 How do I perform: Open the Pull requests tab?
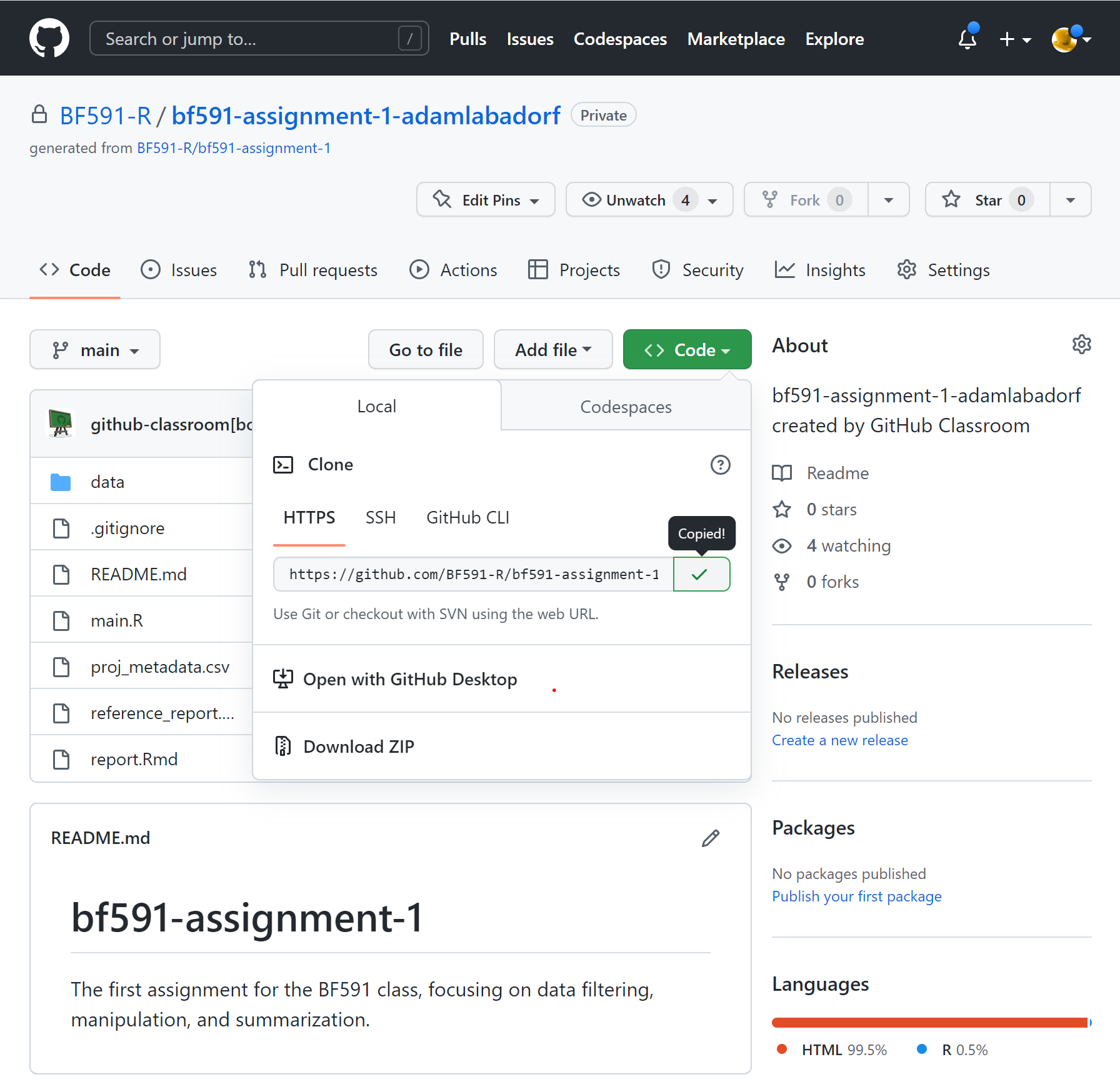click(313, 270)
